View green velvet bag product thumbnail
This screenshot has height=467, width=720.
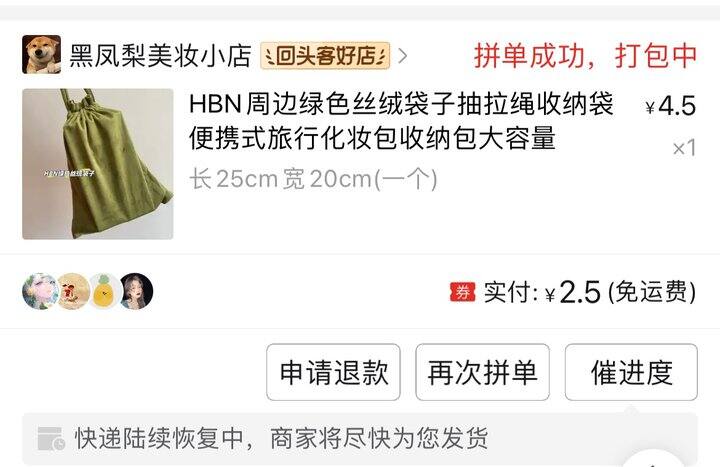[x=98, y=164]
